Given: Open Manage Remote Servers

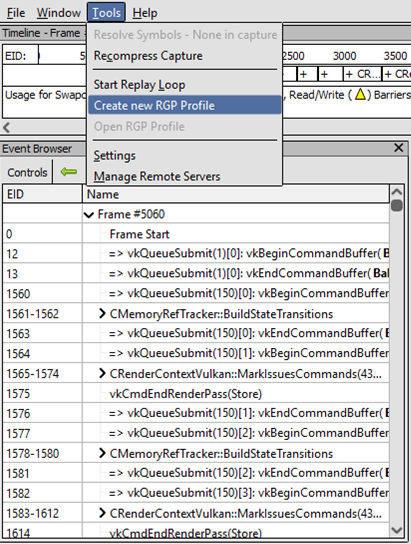Looking at the screenshot, I should click(x=185, y=176).
